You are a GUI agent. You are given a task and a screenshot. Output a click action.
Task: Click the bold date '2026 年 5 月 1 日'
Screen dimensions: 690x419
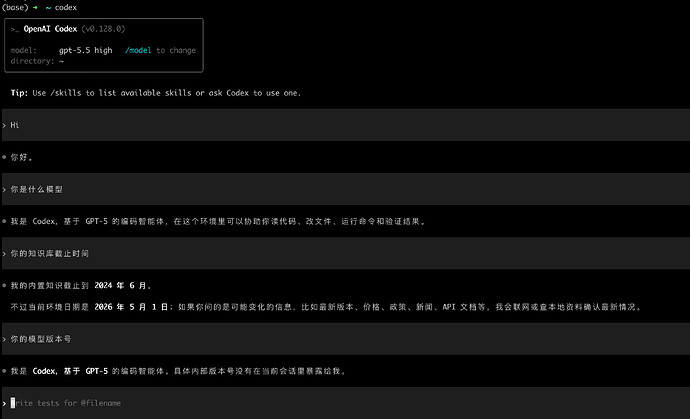pyautogui.click(x=131, y=307)
